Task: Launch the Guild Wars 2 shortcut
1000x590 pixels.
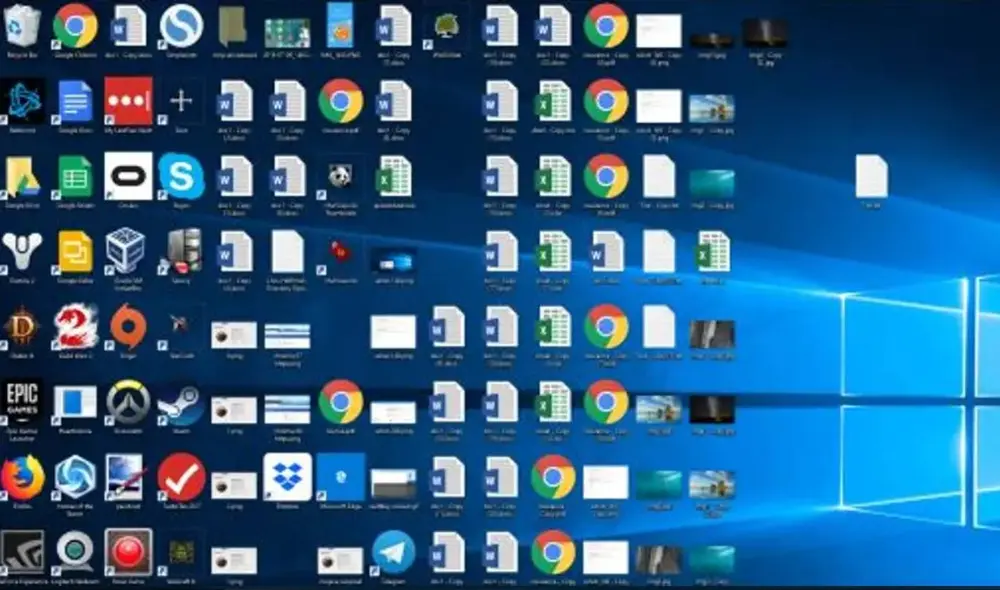Action: coord(75,327)
